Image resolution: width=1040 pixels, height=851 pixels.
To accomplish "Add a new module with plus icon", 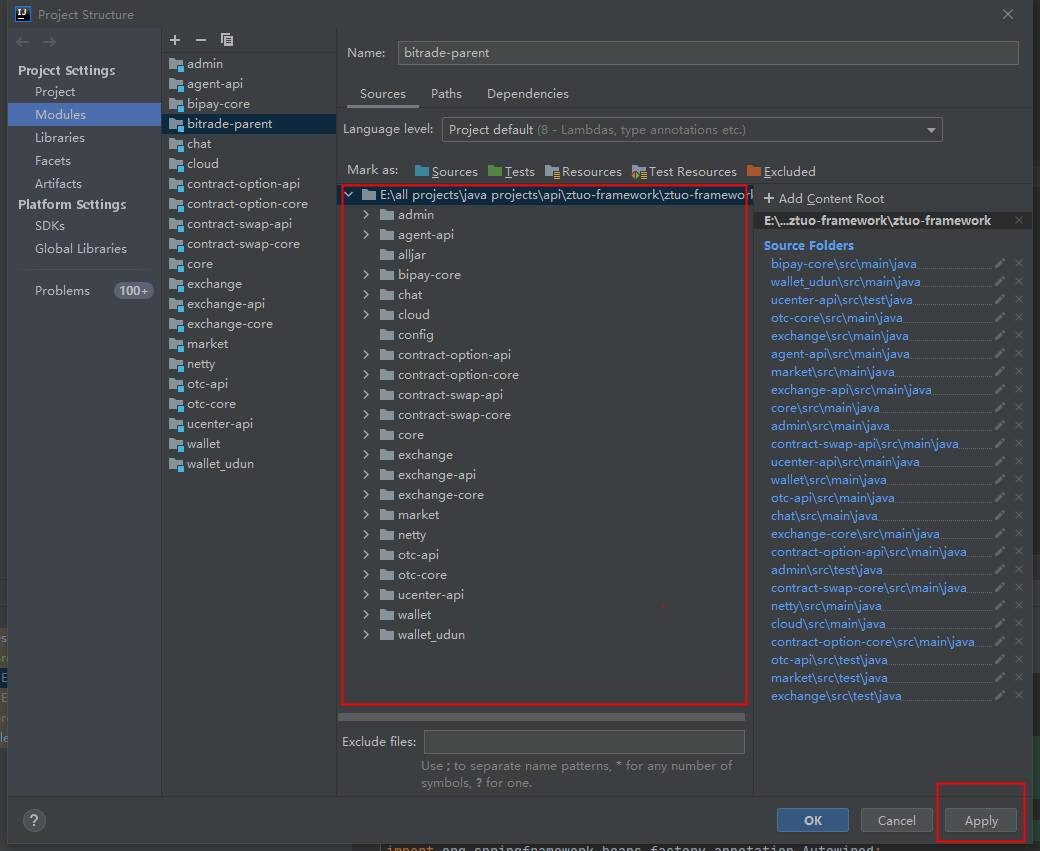I will click(x=175, y=40).
